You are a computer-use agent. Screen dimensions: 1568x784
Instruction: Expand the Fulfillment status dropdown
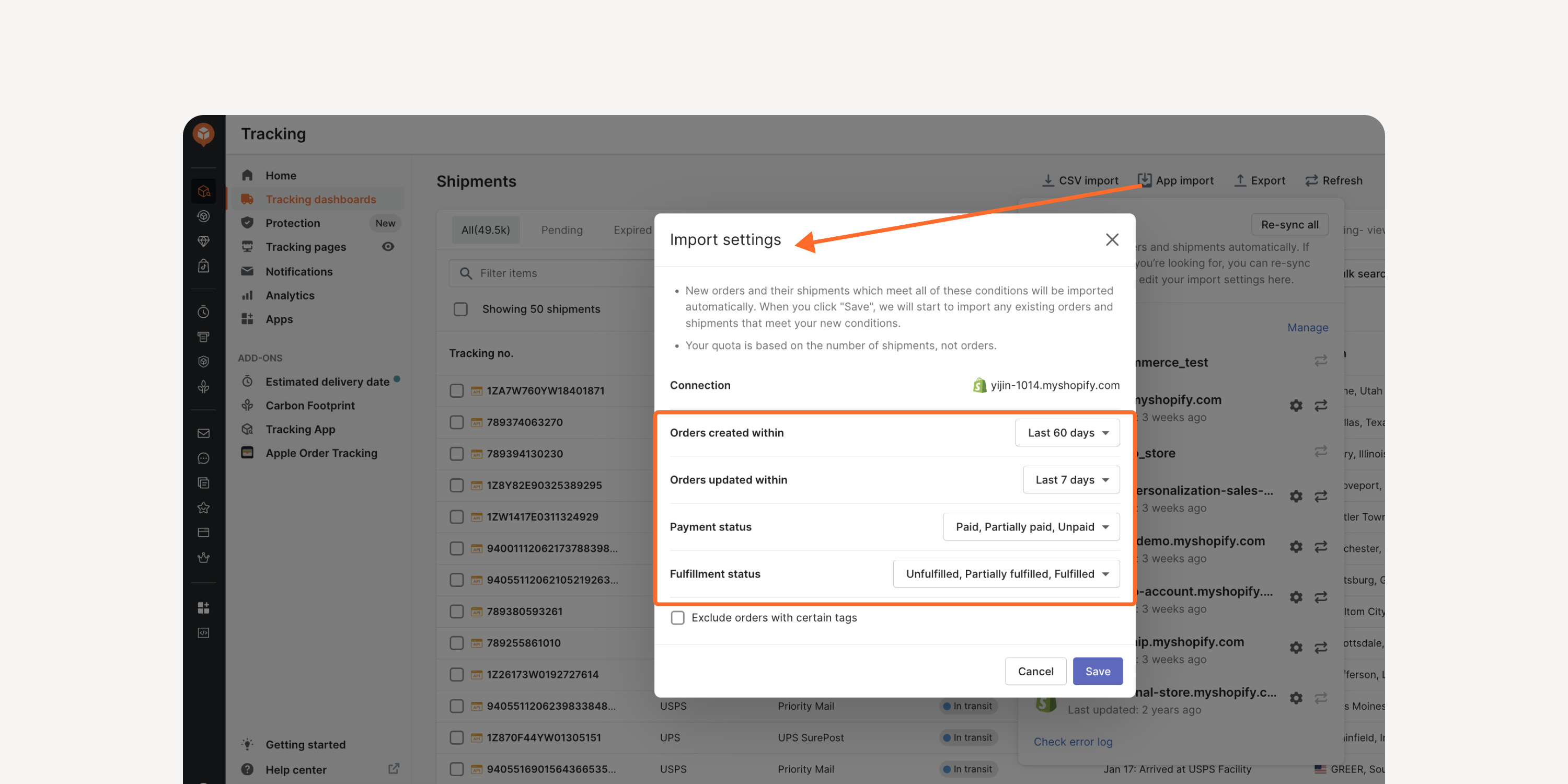click(x=1006, y=574)
